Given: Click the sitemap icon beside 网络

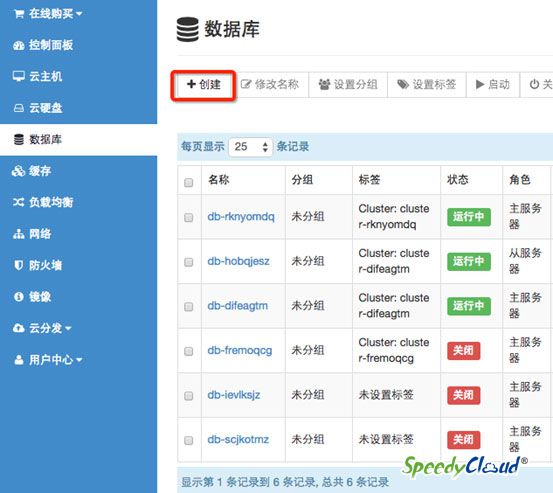Looking at the screenshot, I should [x=19, y=234].
